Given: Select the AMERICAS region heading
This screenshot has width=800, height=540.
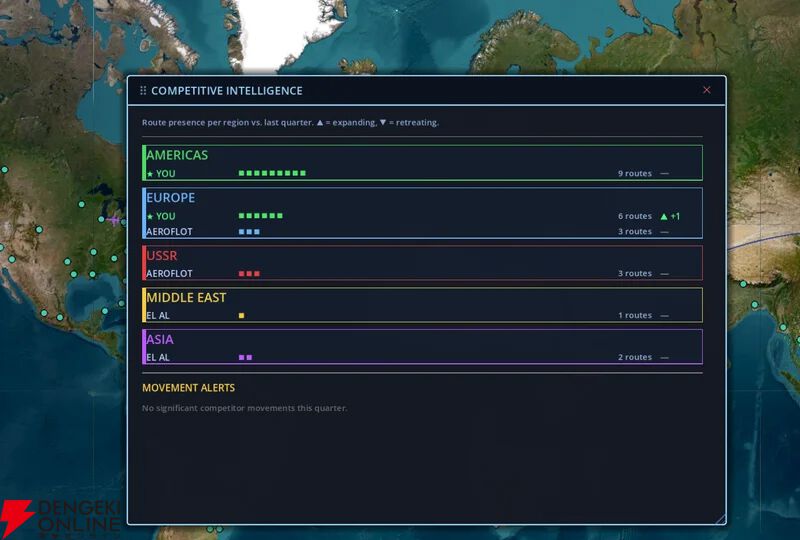Looking at the screenshot, I should [x=177, y=155].
